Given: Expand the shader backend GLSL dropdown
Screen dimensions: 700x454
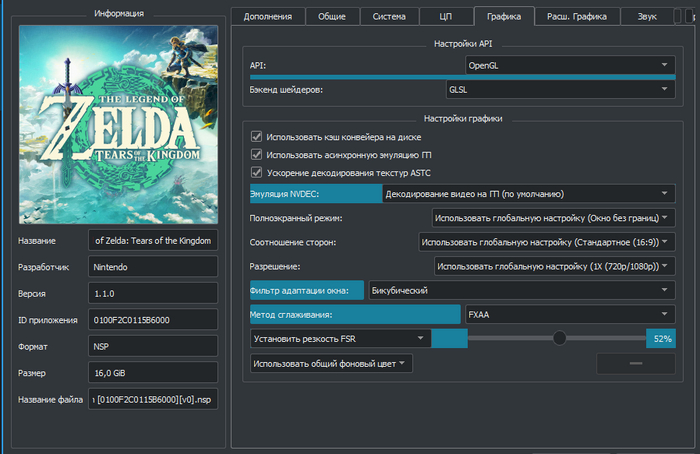Looking at the screenshot, I should (x=559, y=90).
